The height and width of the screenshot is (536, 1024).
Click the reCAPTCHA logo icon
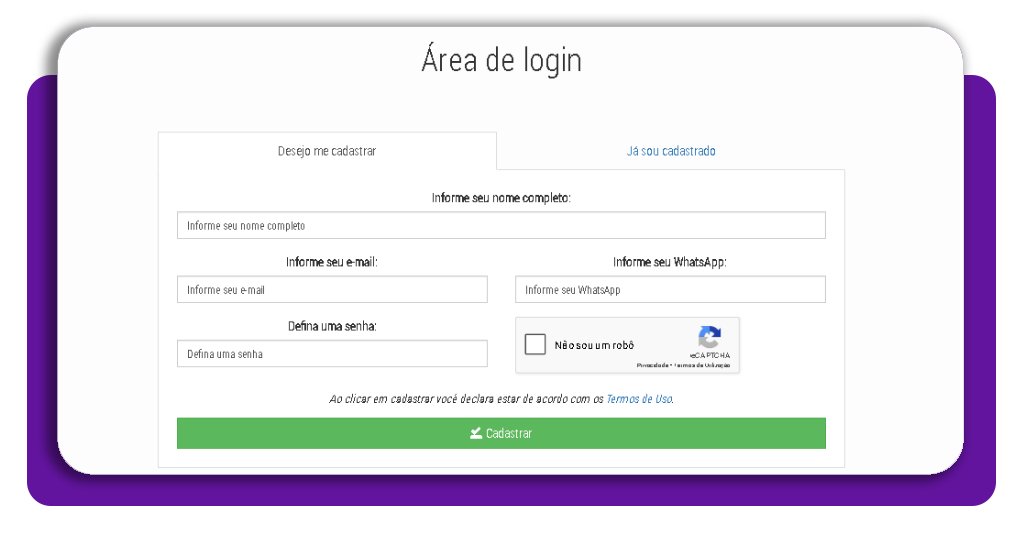(x=709, y=337)
